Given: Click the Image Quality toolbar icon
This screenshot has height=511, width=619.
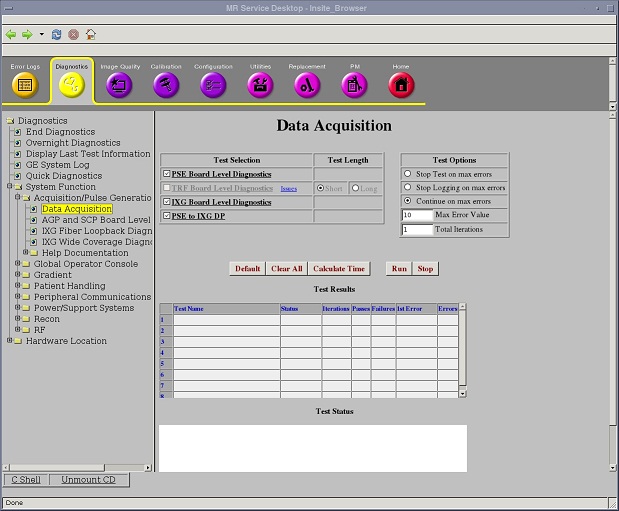Looking at the screenshot, I should tap(119, 85).
